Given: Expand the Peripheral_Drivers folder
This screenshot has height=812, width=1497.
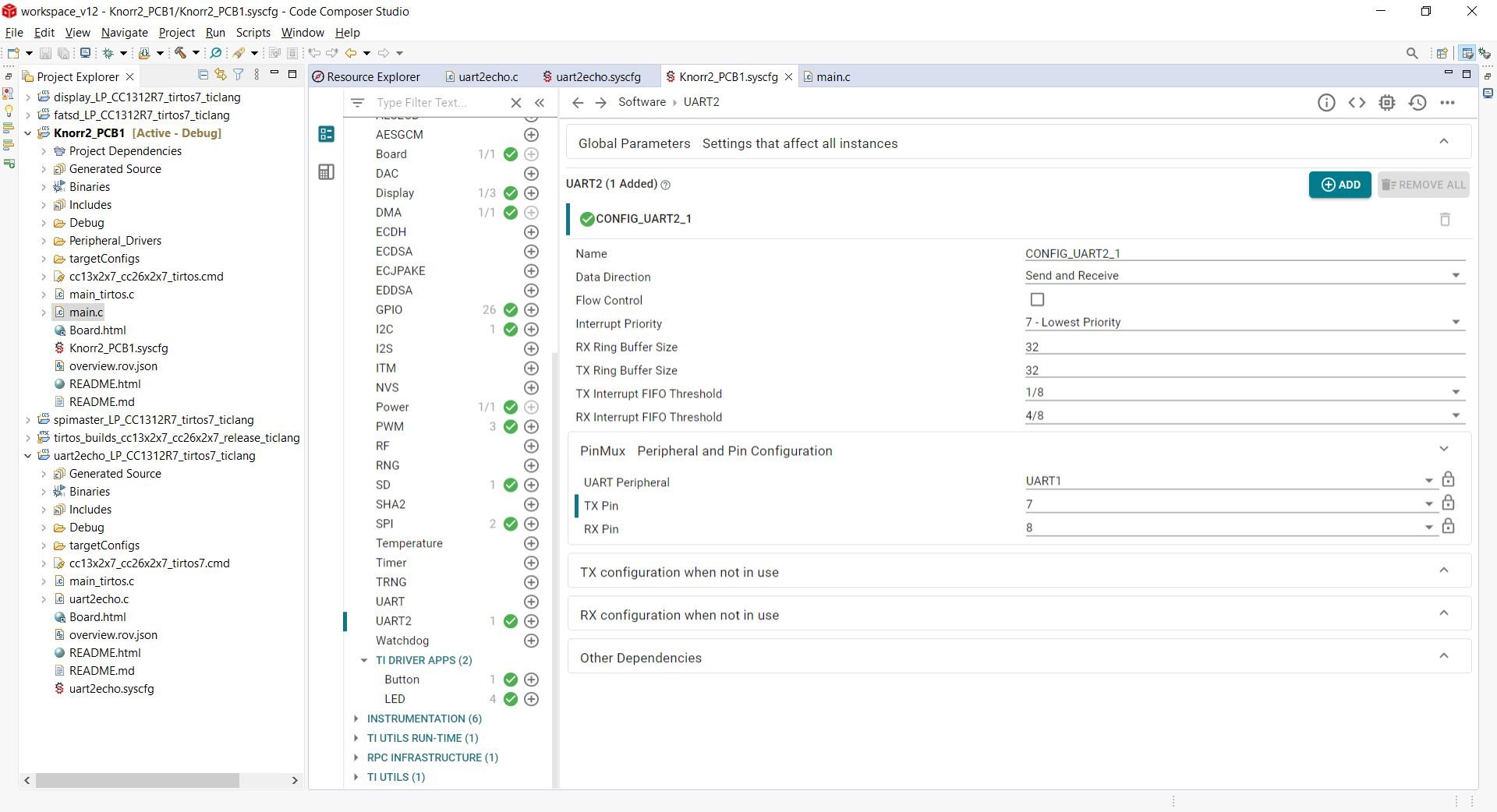Looking at the screenshot, I should (x=44, y=241).
